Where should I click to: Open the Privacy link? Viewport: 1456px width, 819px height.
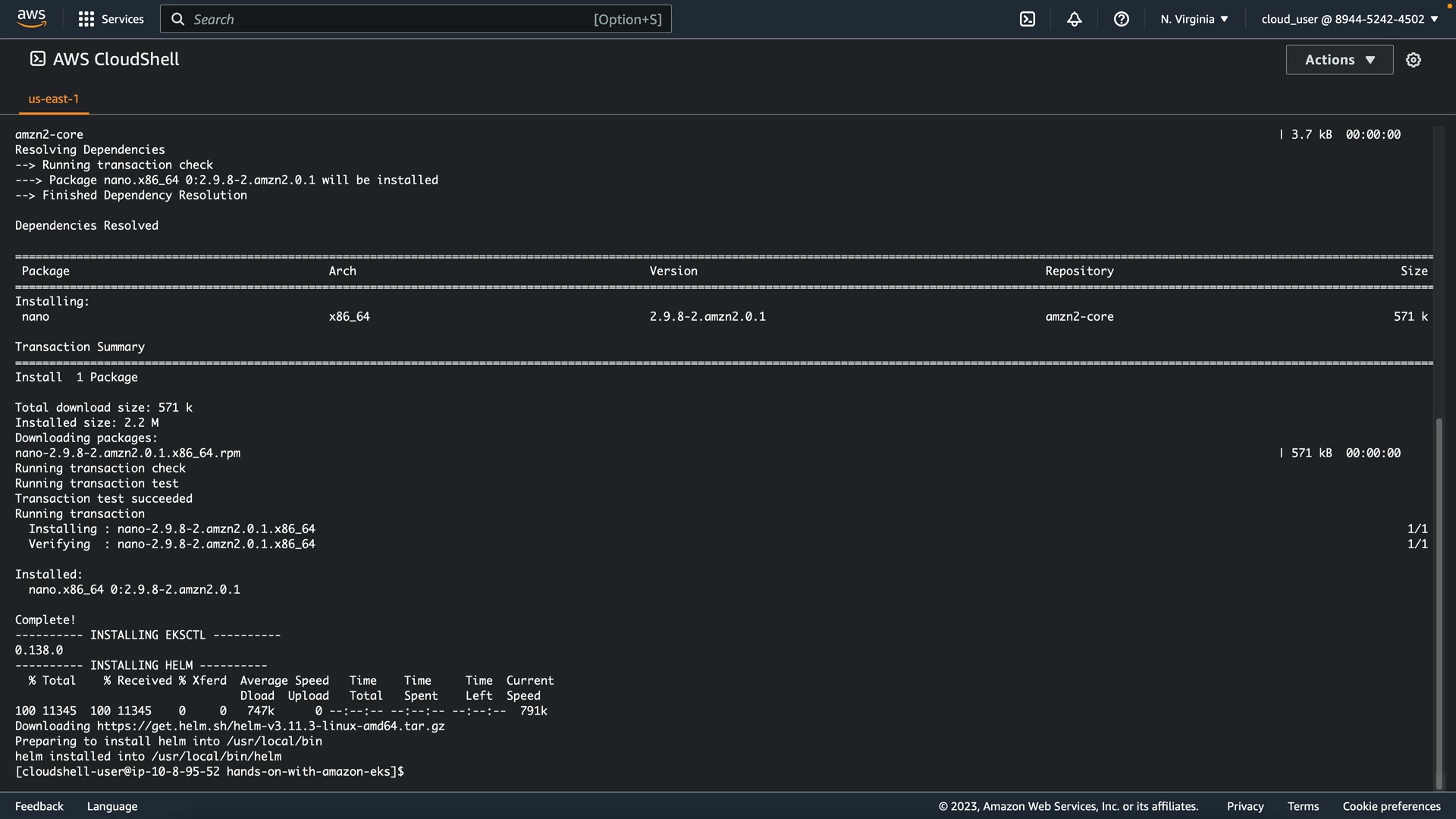[x=1244, y=806]
